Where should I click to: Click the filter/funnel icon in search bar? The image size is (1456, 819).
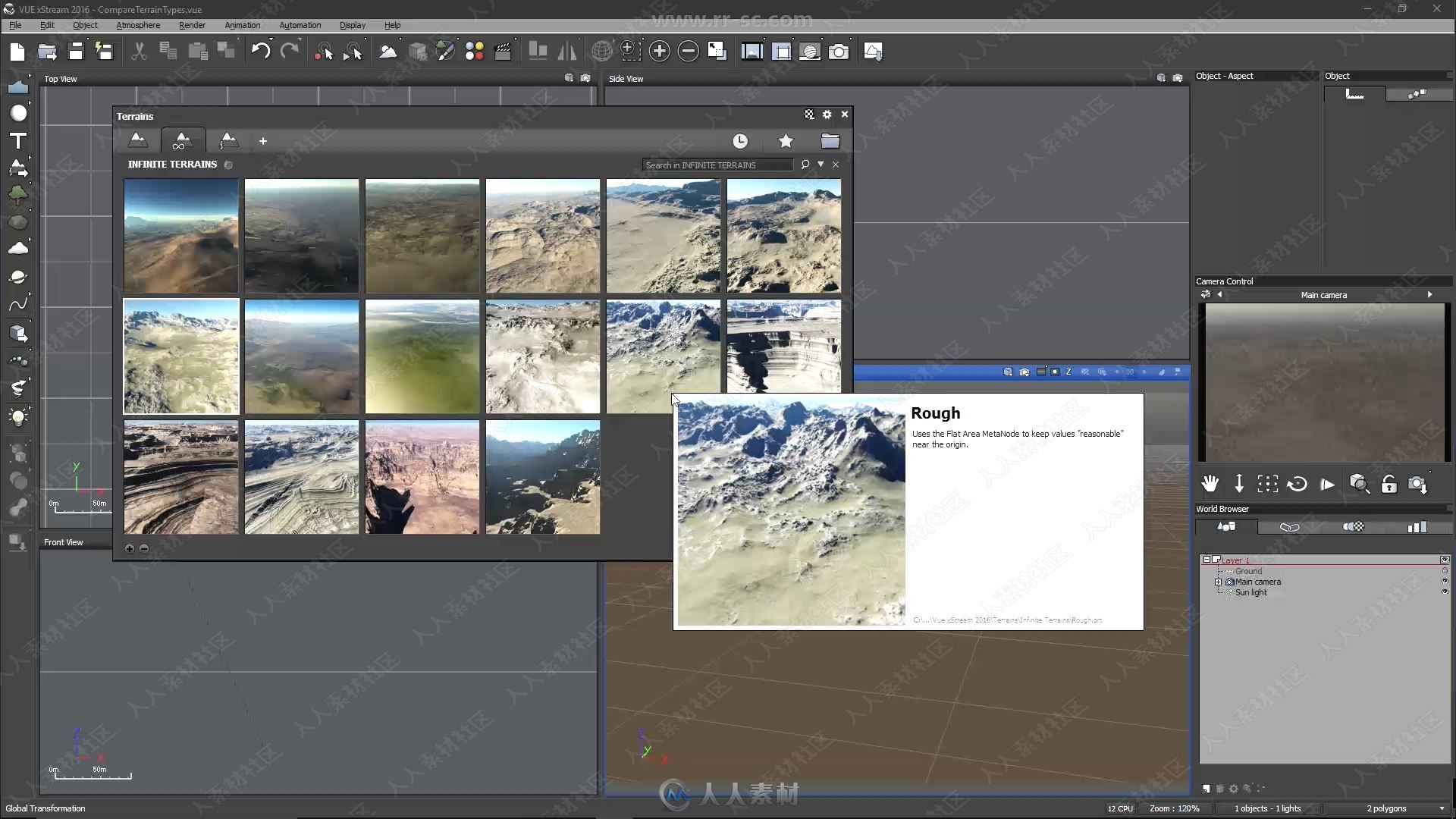point(821,165)
